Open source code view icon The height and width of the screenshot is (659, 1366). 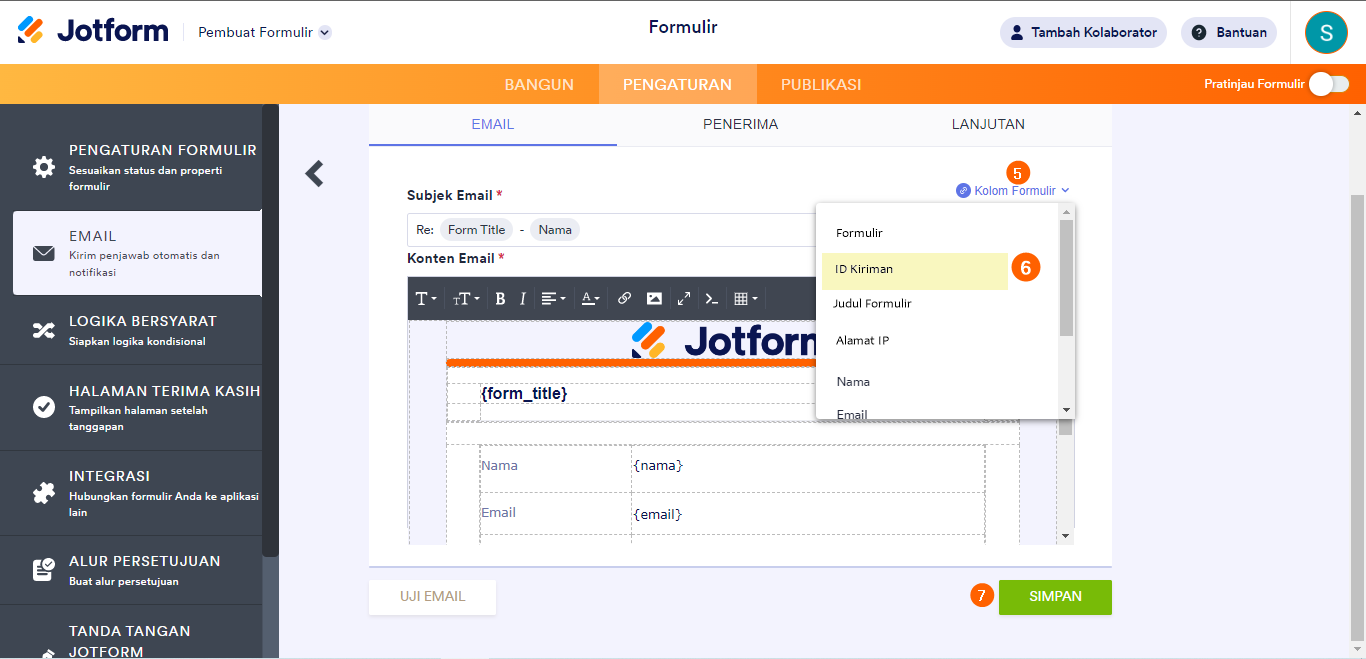tap(712, 298)
